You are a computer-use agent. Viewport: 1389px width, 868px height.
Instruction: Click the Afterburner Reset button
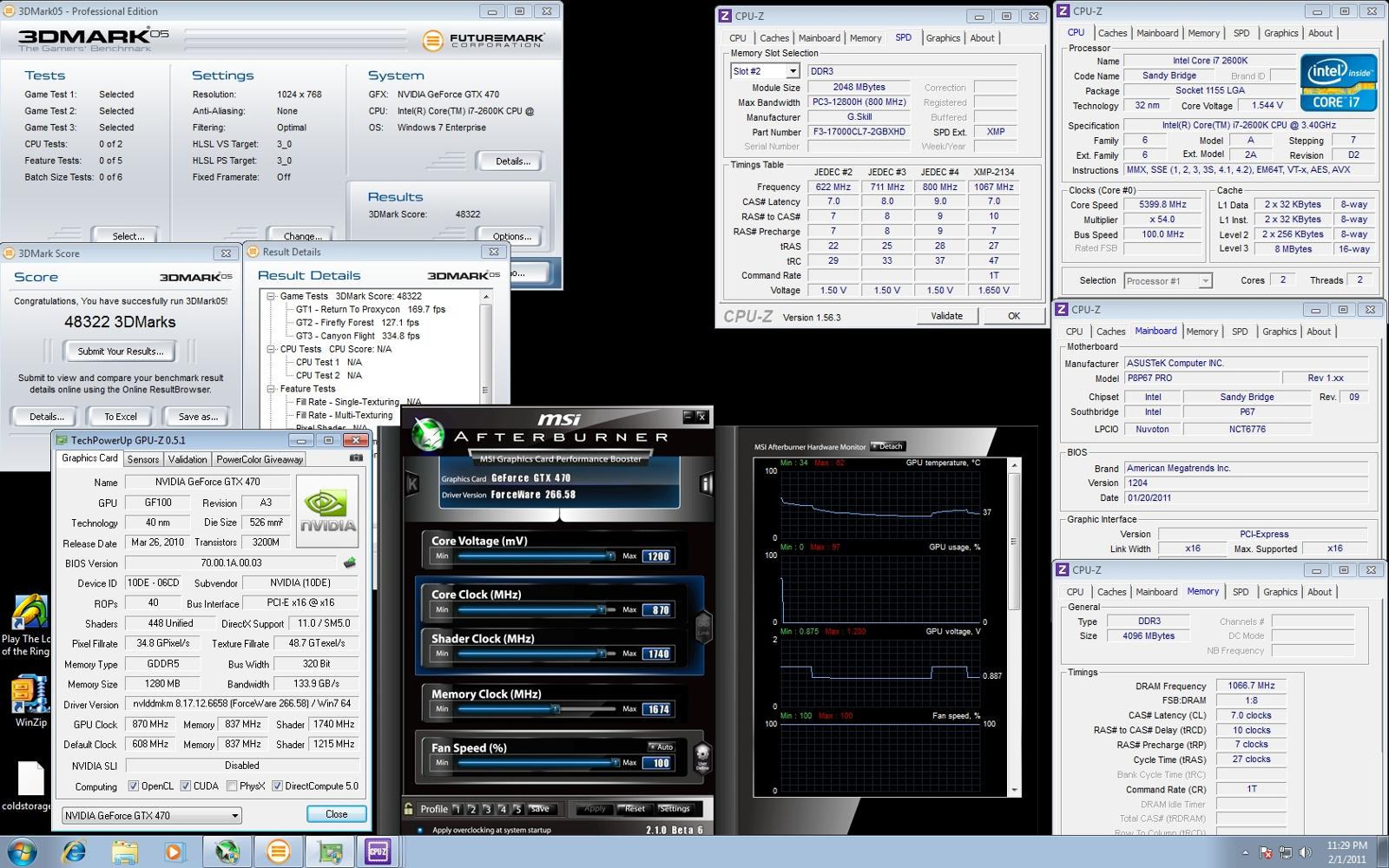pyautogui.click(x=635, y=809)
